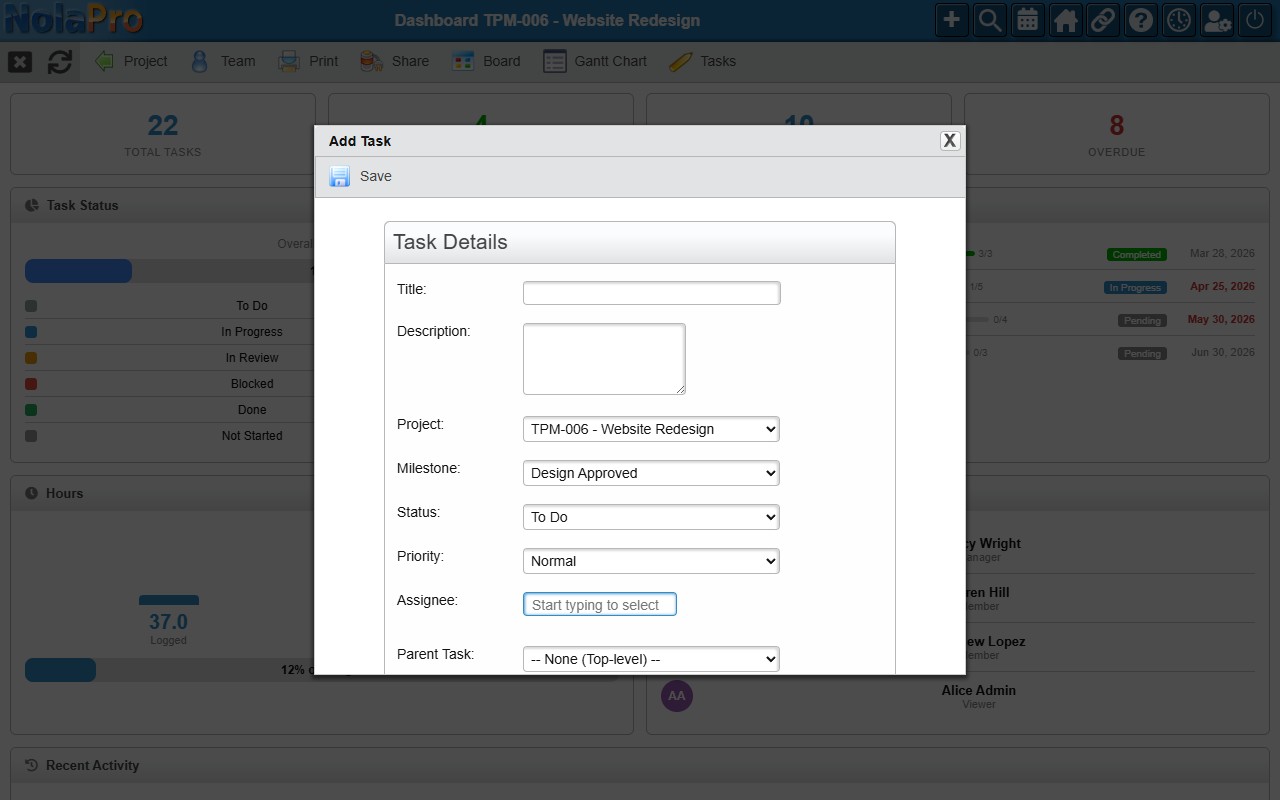
Task: Open the Gantt Chart view
Action: pyautogui.click(x=595, y=61)
